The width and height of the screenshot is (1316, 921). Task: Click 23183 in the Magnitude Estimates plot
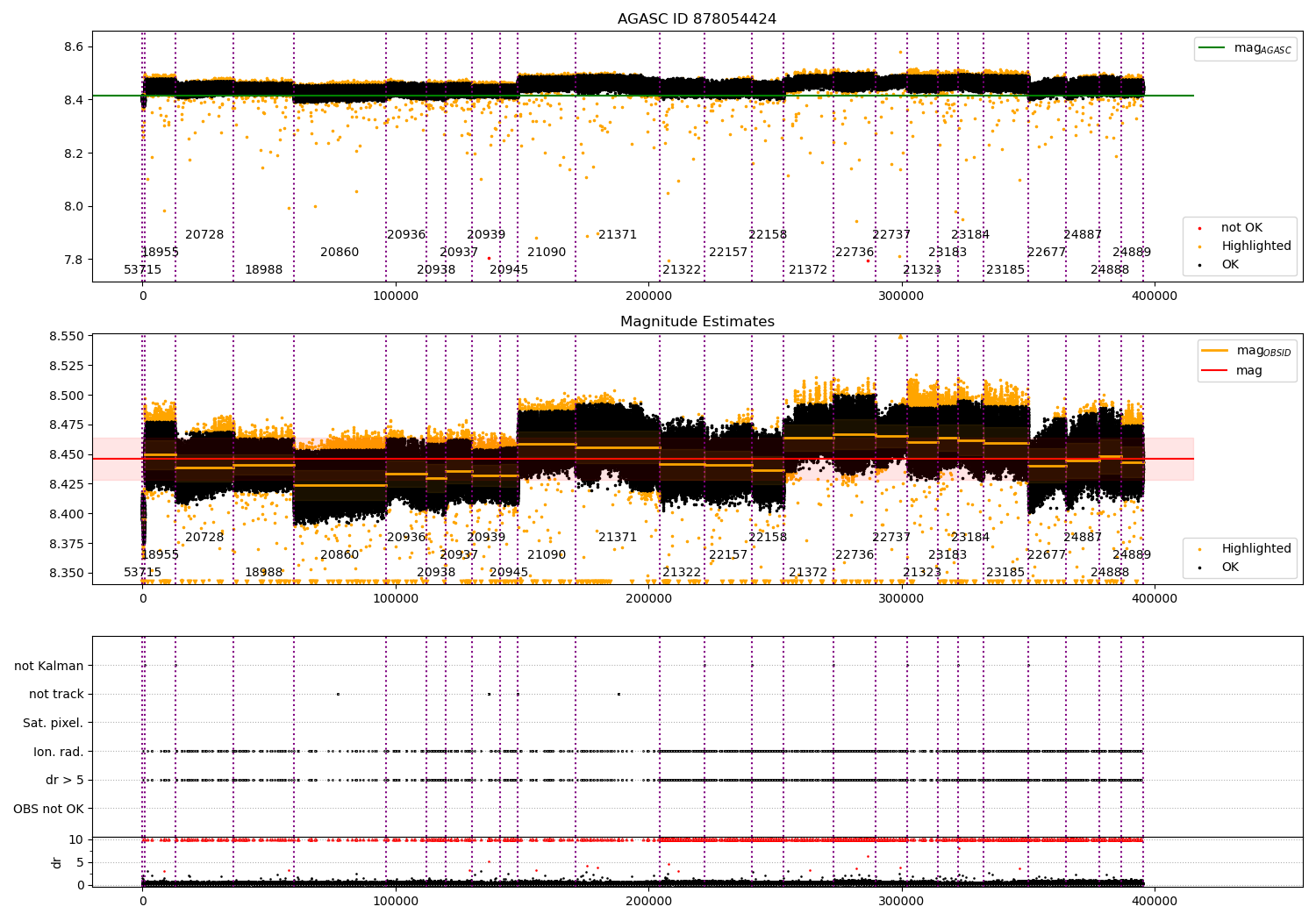pos(948,554)
